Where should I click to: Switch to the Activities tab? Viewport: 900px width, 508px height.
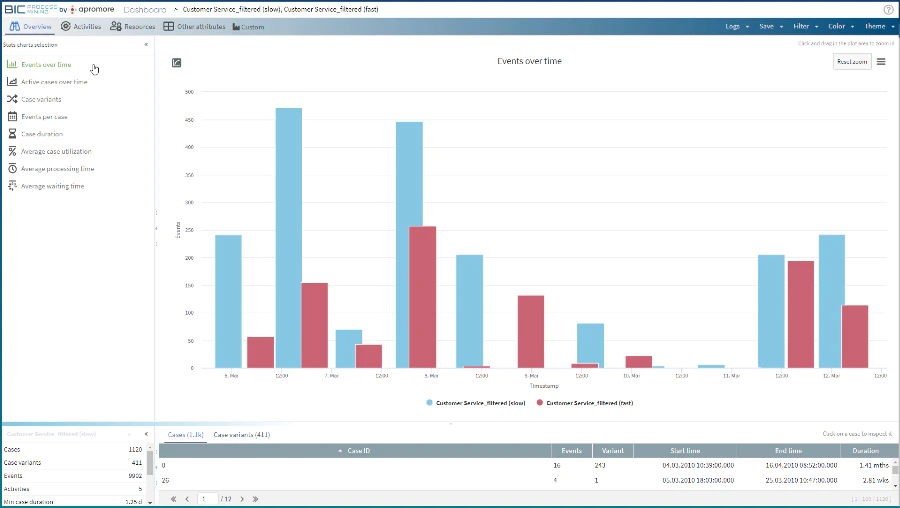point(81,26)
